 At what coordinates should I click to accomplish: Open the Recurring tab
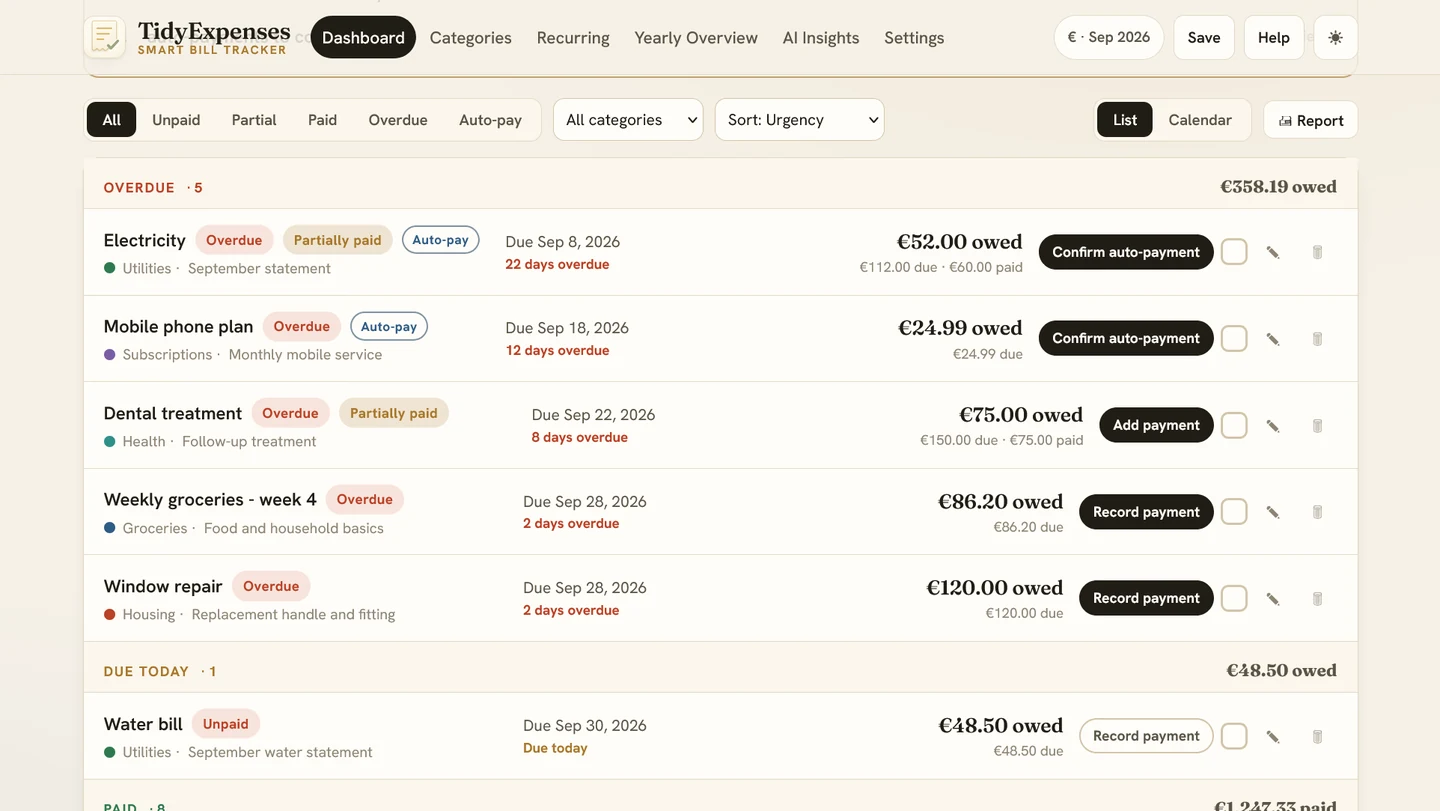pyautogui.click(x=573, y=38)
